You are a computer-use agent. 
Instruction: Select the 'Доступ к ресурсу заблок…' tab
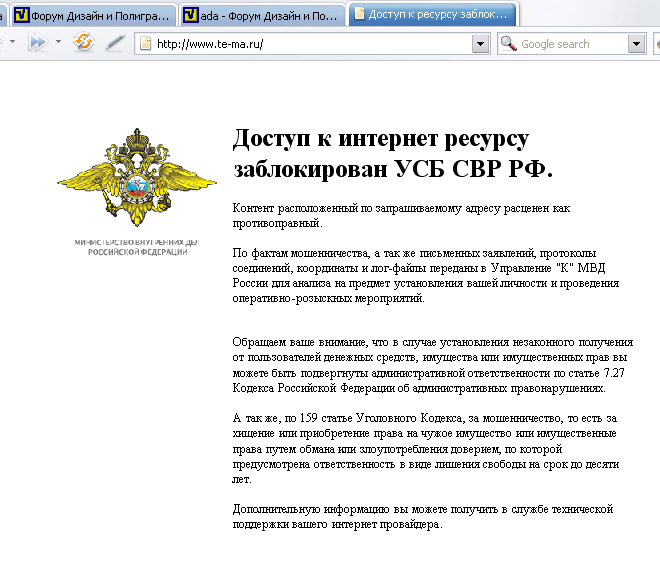tap(433, 14)
